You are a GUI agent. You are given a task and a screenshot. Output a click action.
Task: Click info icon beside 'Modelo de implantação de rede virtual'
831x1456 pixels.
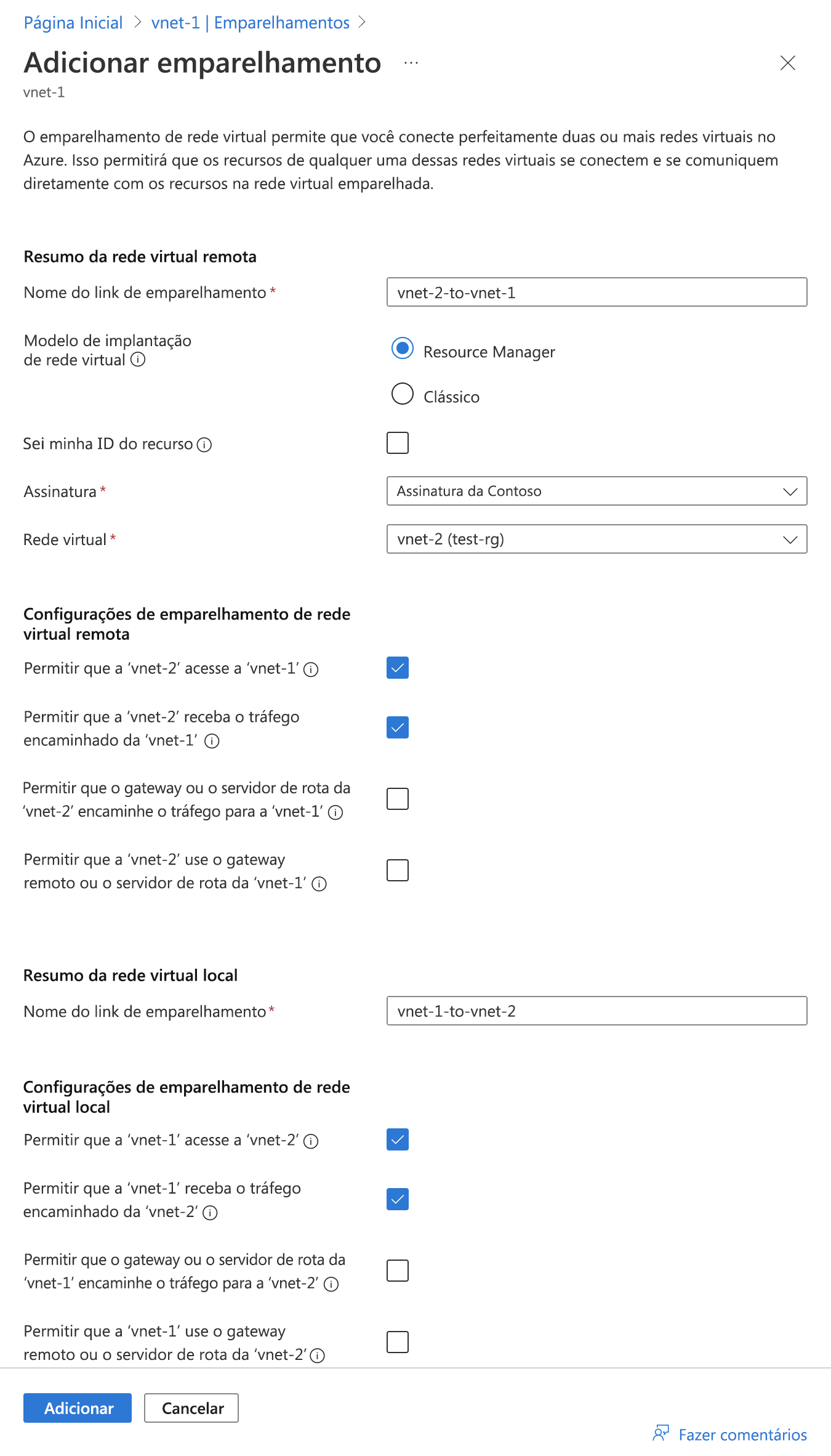(138, 360)
